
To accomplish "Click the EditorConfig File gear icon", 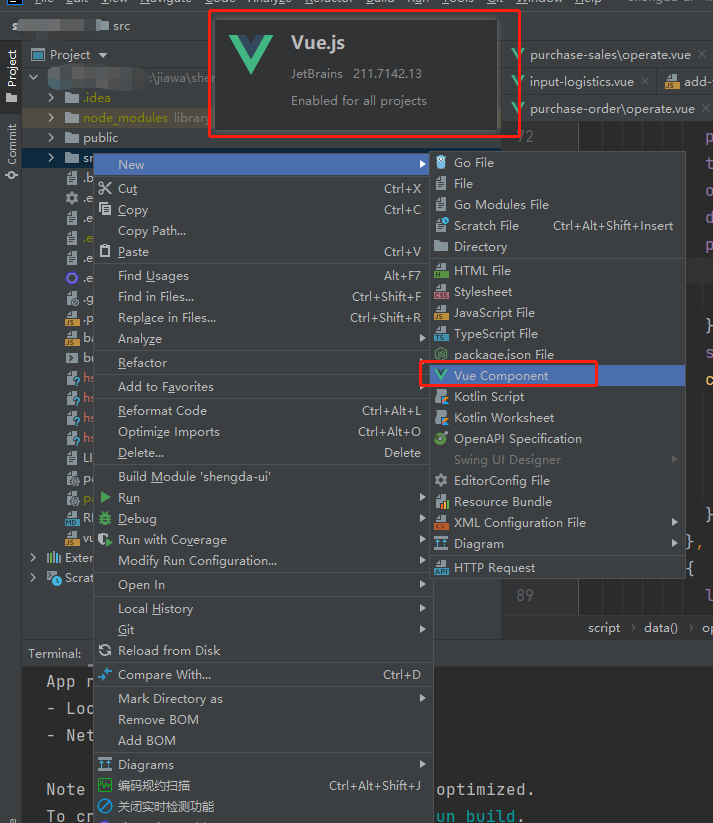I will click(x=441, y=480).
